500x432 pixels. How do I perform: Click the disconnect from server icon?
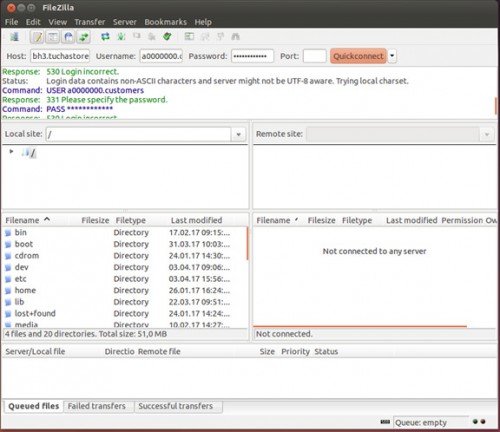[152, 37]
